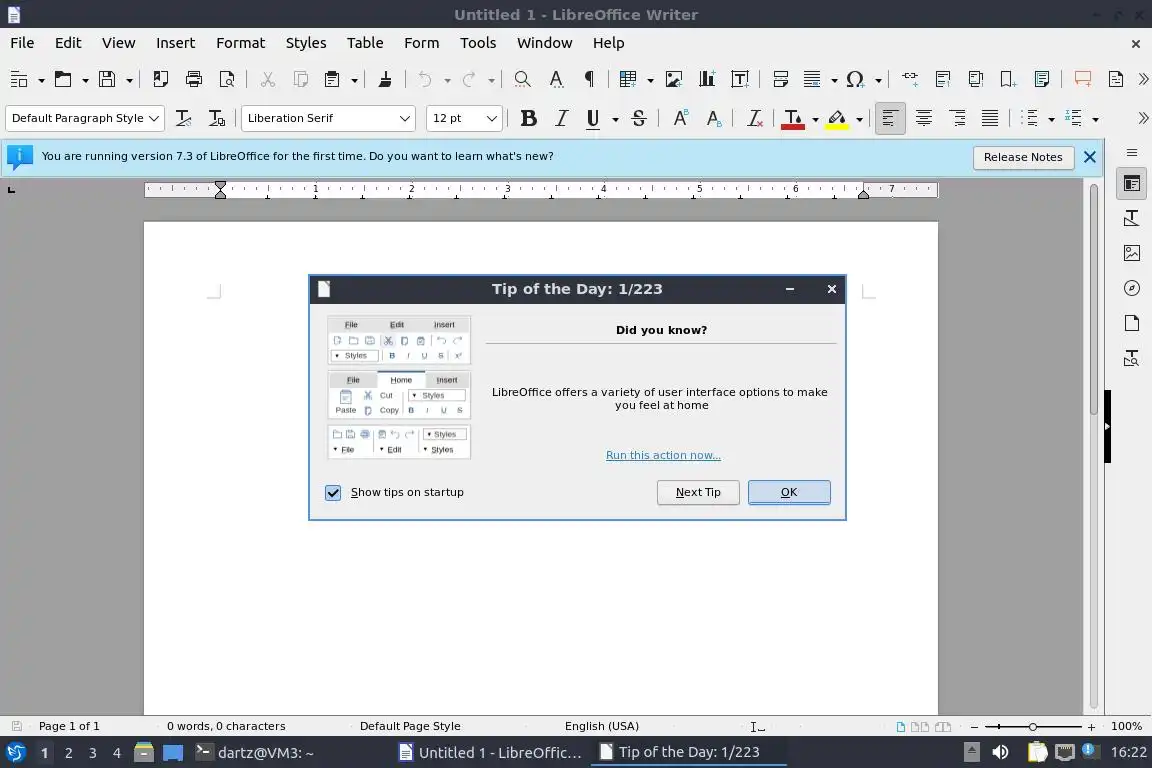Click Update Selected Style icon
The width and height of the screenshot is (1152, 768).
pyautogui.click(x=183, y=118)
